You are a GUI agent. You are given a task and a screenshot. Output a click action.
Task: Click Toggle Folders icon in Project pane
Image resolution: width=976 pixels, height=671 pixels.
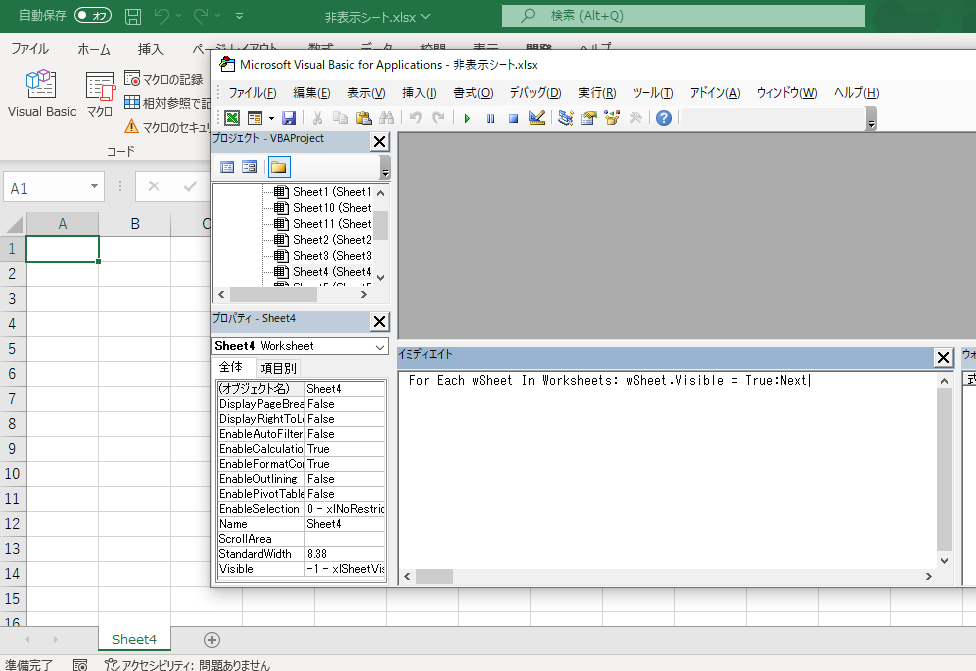pos(279,167)
